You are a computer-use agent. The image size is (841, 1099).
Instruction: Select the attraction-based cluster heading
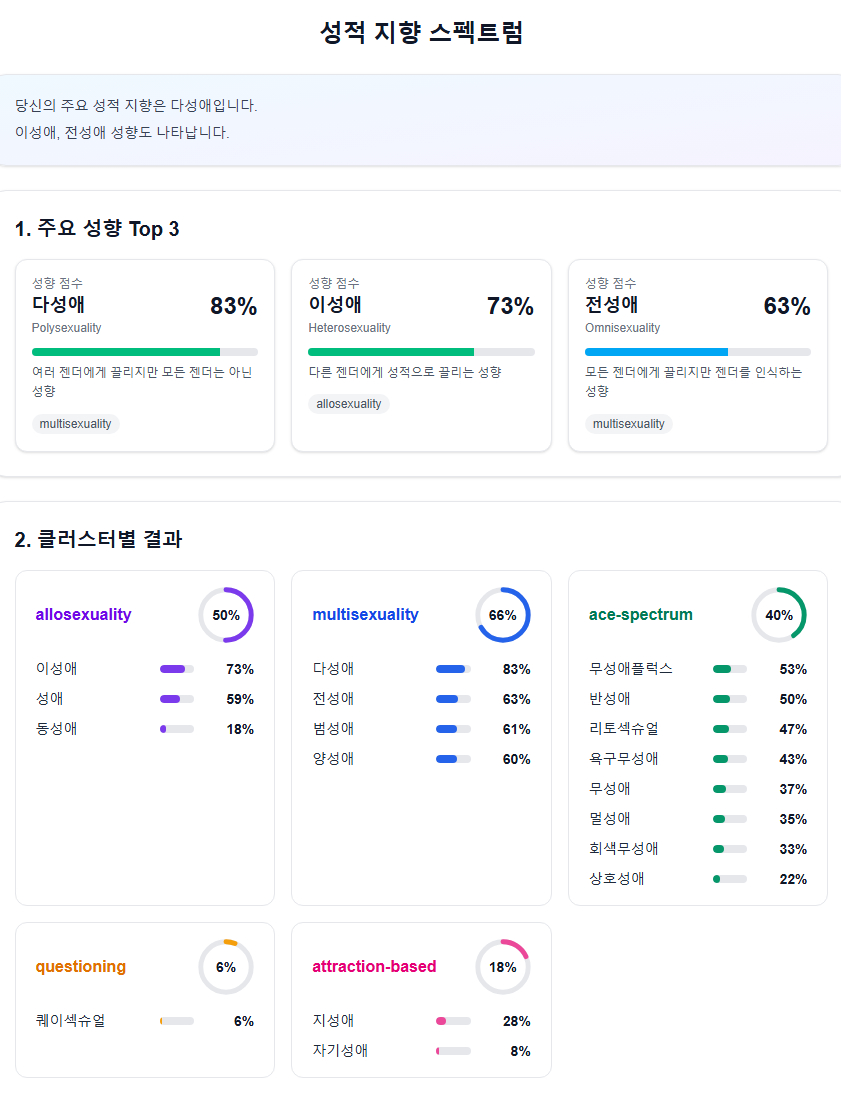point(374,967)
